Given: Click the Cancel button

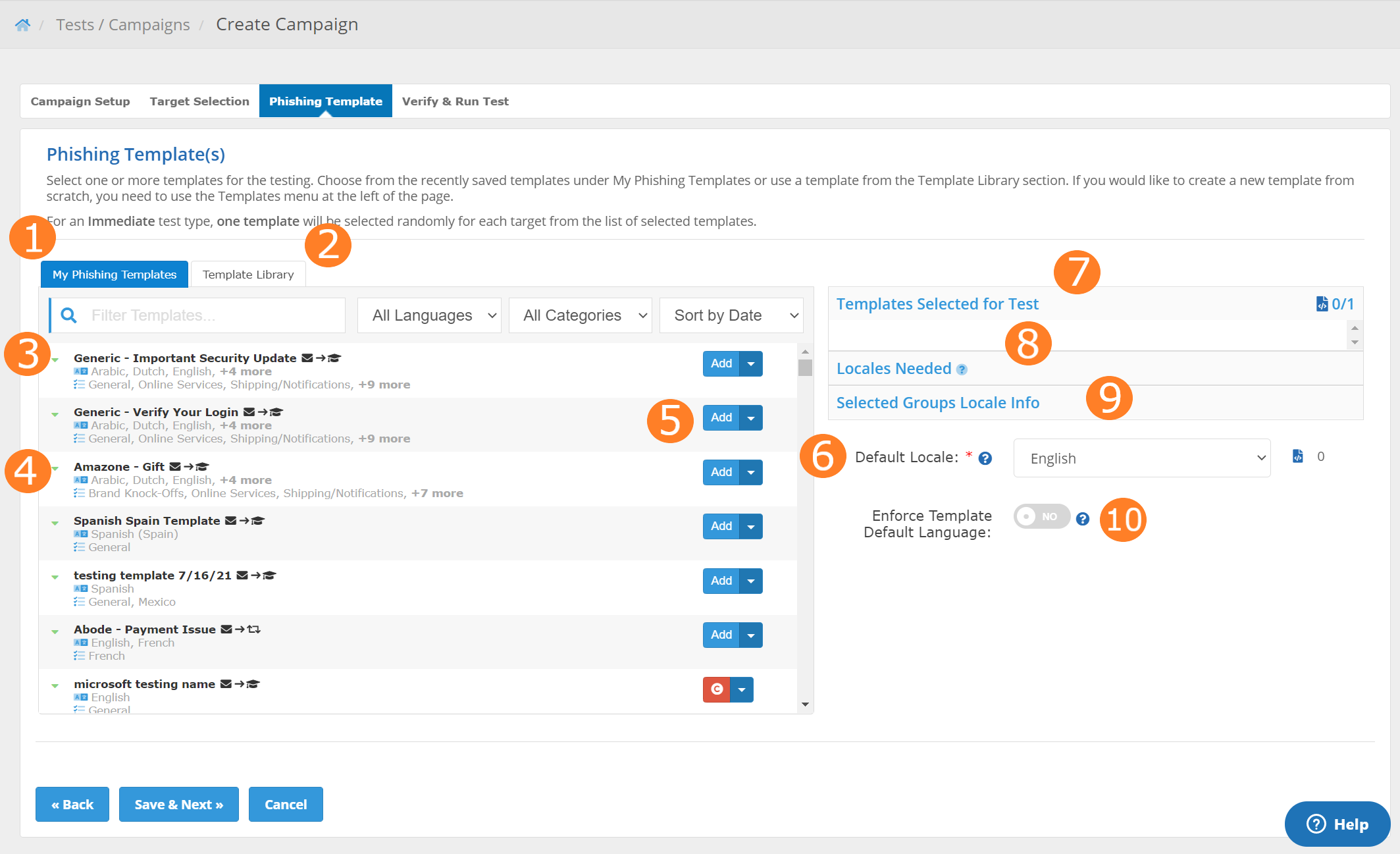Looking at the screenshot, I should [285, 804].
